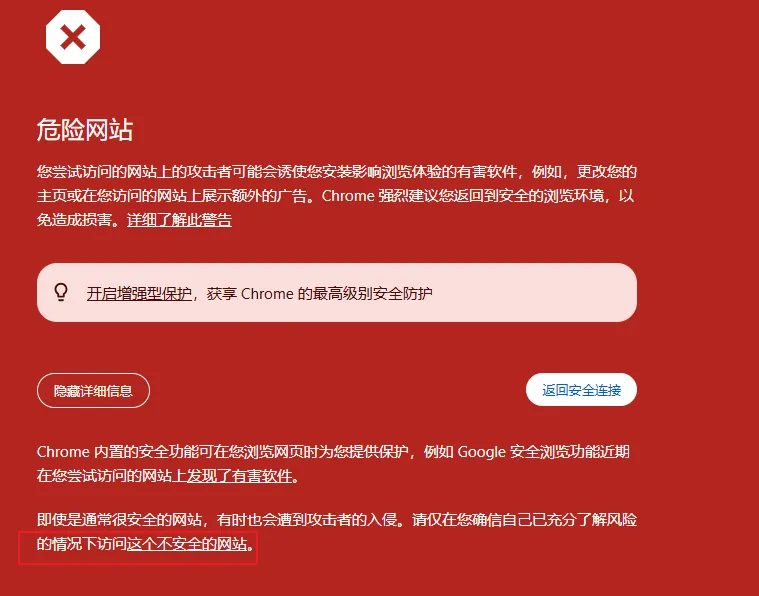Follow the 开启增强型保护 link
759x596 pixels.
[139, 293]
